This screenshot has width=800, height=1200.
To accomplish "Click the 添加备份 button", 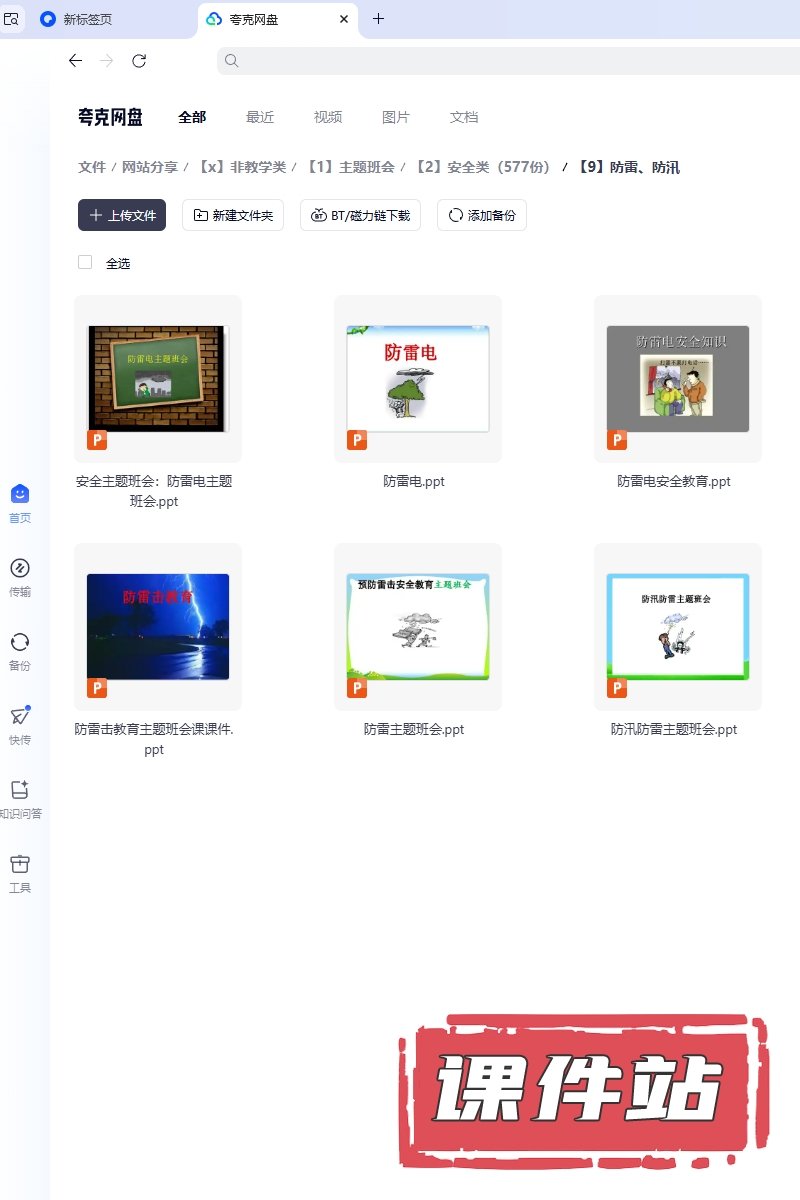I will (482, 215).
